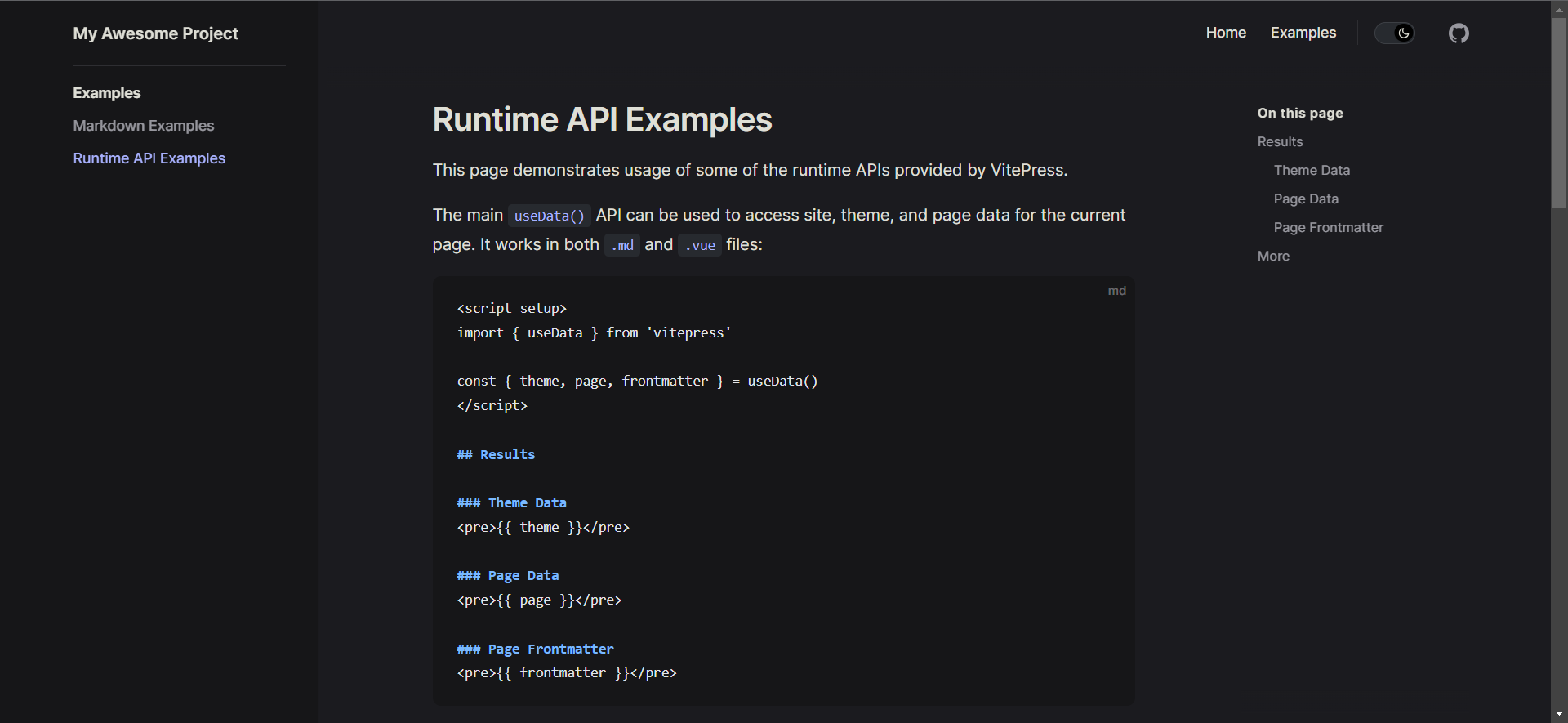
Task: Click the closing </script> code line
Action: click(492, 405)
